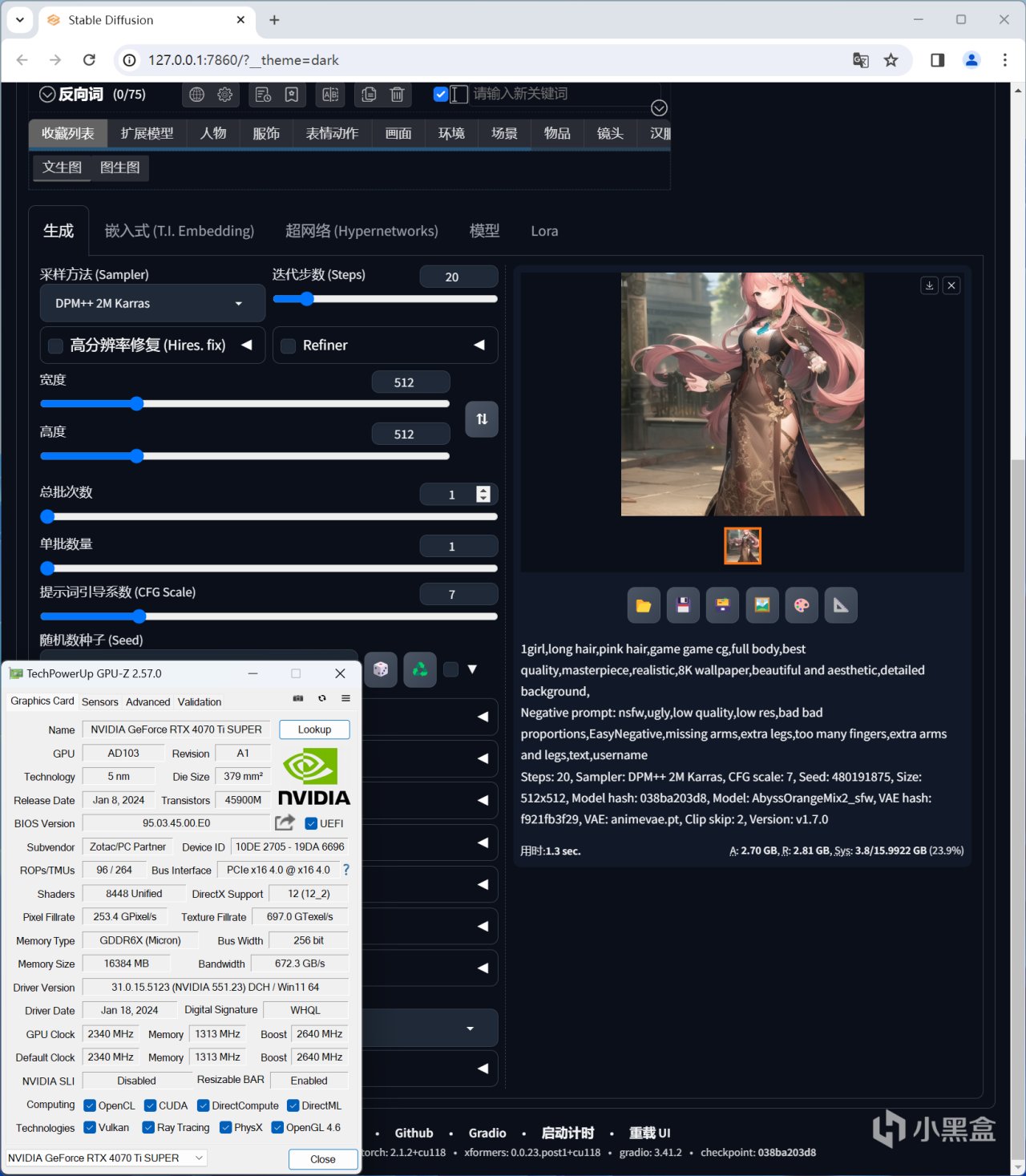Switch to the 嵌入式 (T.I. Embedding) tab
Viewport: 1026px width, 1176px height.
180,231
